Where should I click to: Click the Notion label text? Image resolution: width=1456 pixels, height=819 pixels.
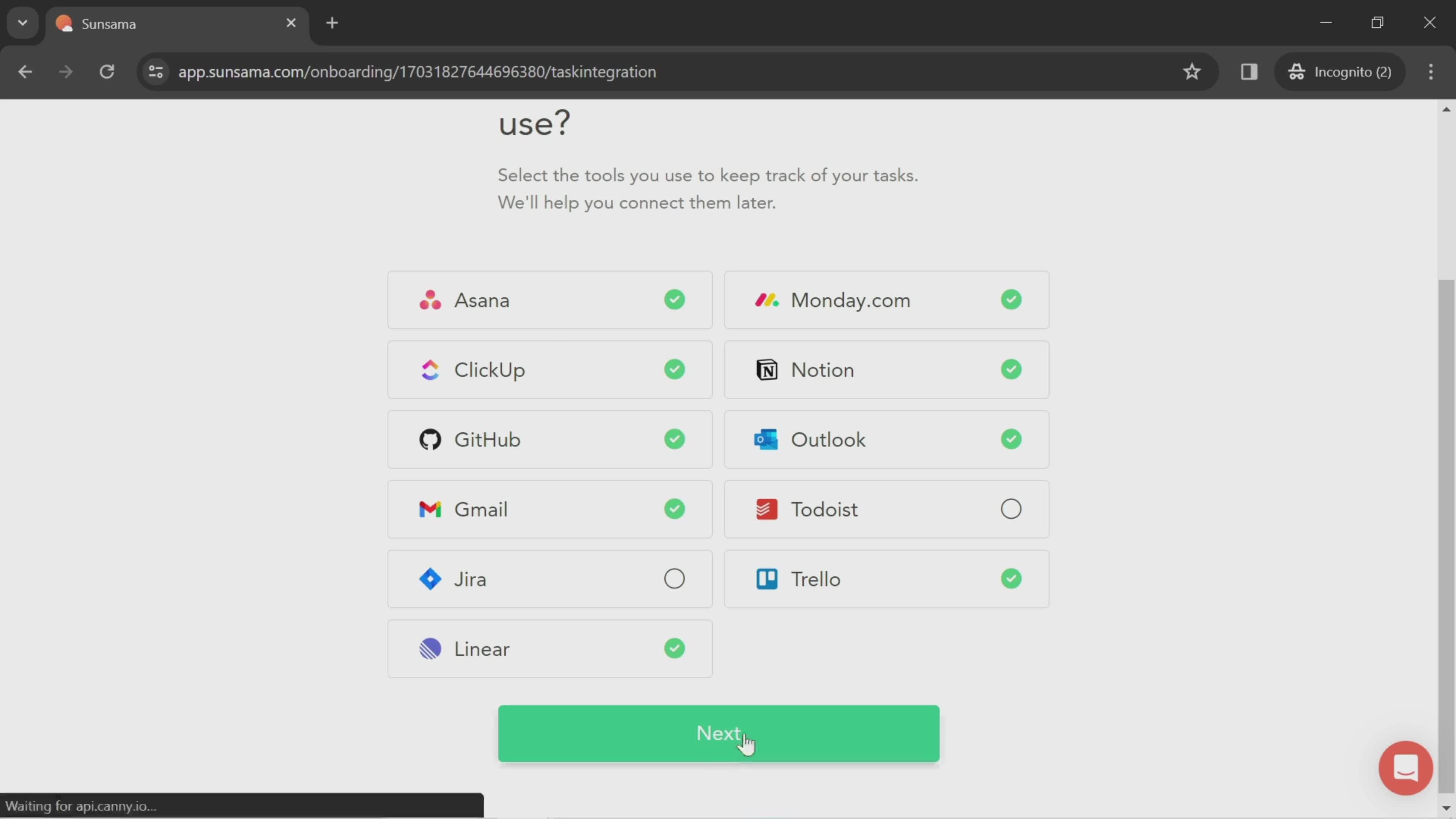[822, 370]
